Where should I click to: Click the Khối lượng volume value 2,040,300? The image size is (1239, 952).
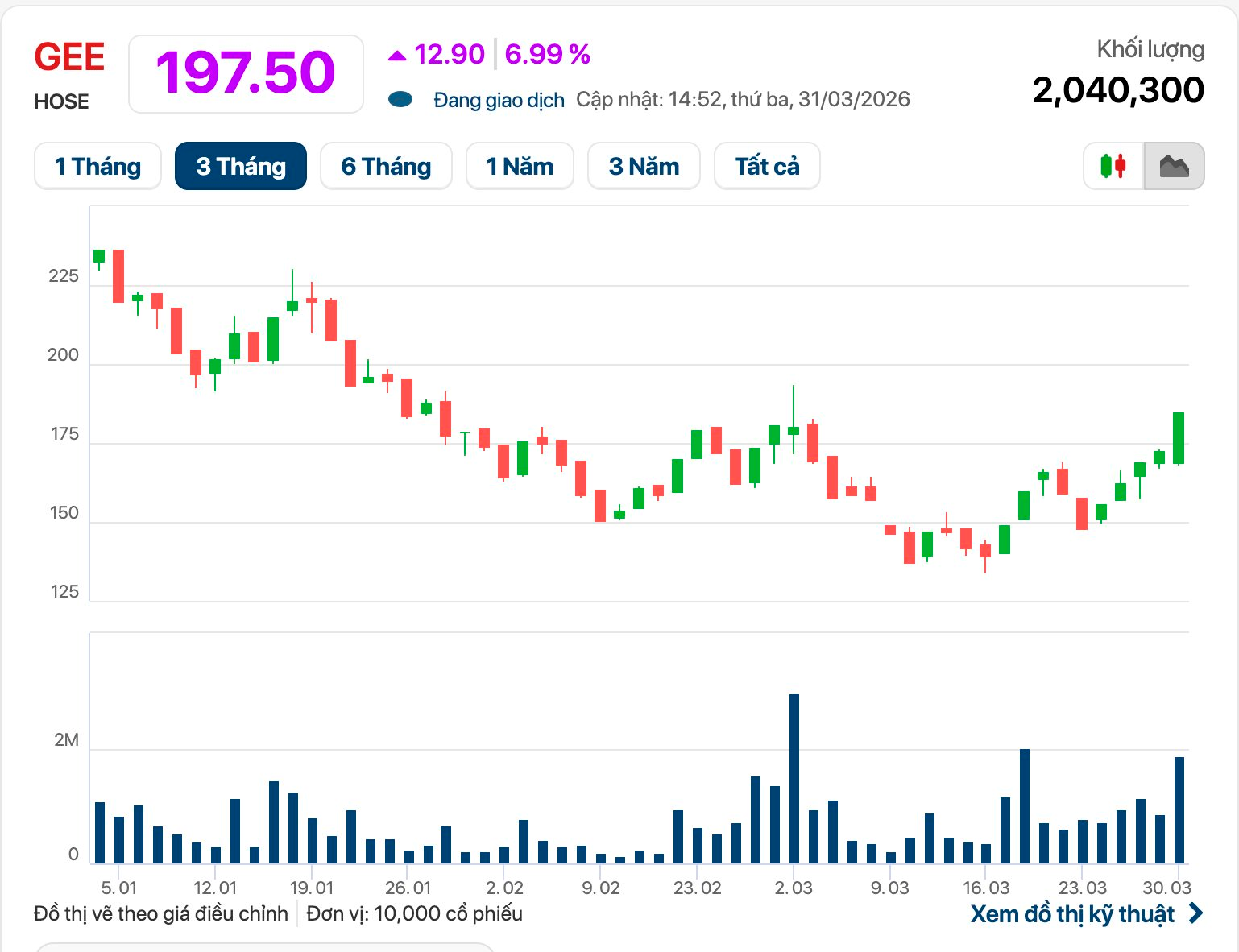1118,90
